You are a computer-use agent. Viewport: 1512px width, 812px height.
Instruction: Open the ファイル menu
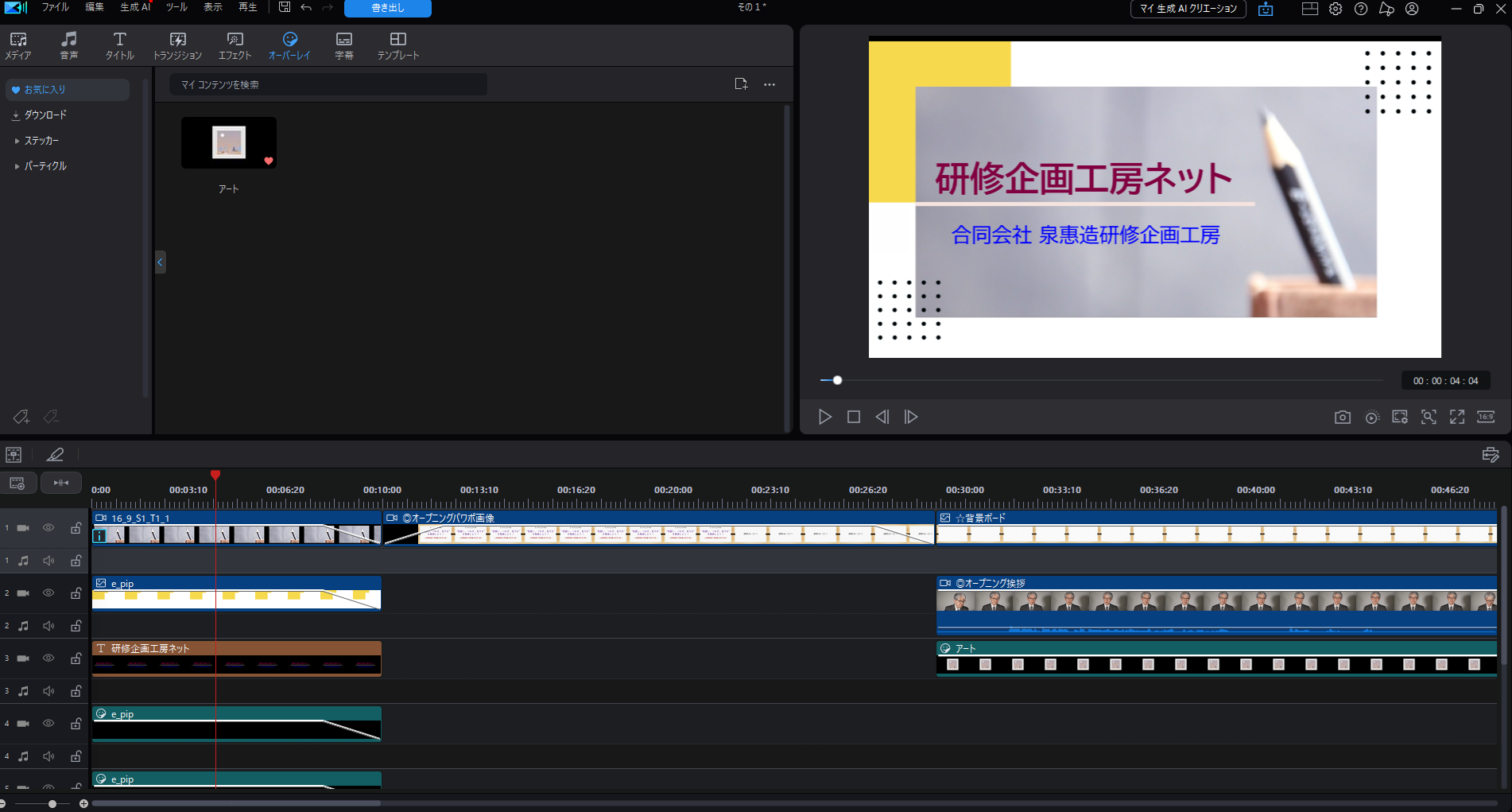click(55, 7)
